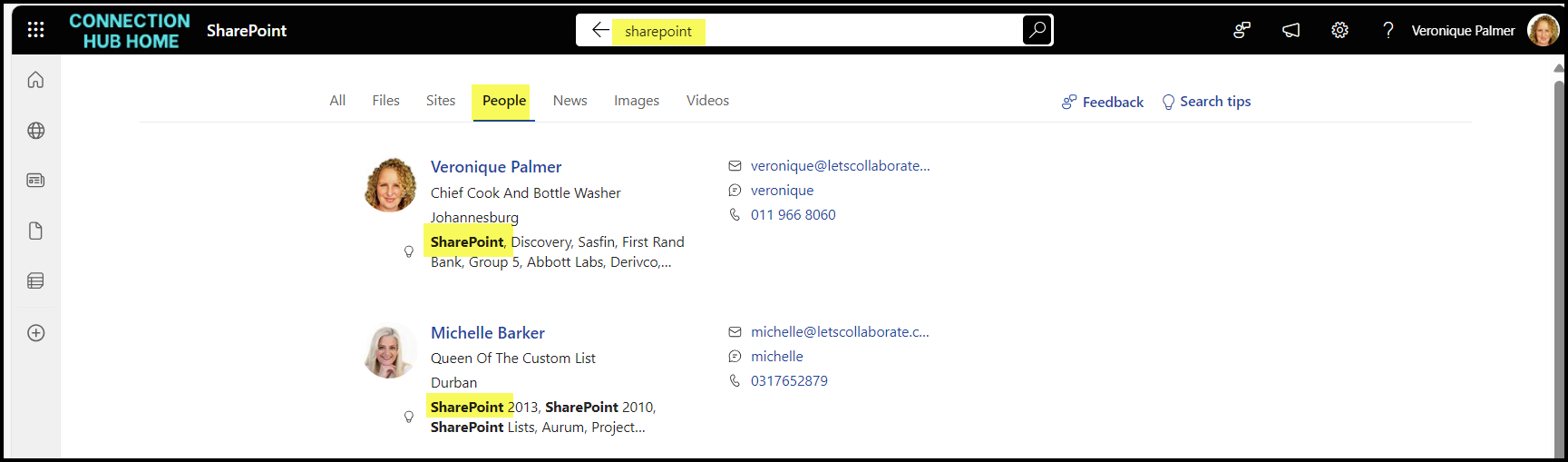Image resolution: width=1568 pixels, height=462 pixels.
Task: Switch to the Files search tab
Action: tap(385, 101)
